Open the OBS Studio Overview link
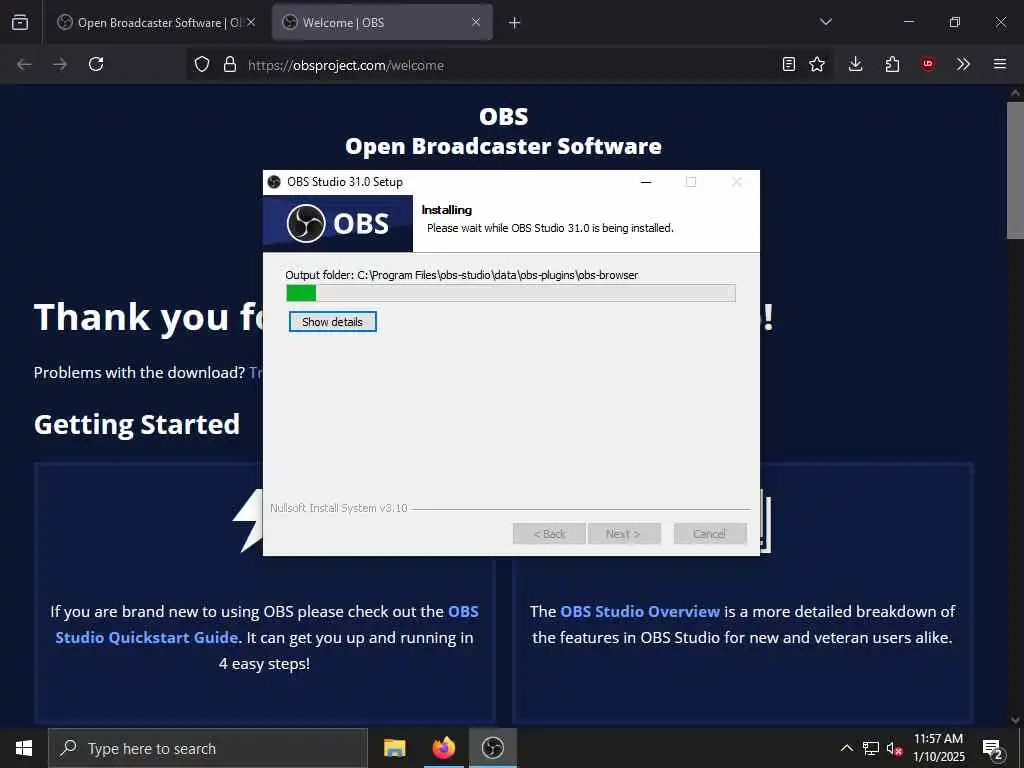 [640, 611]
